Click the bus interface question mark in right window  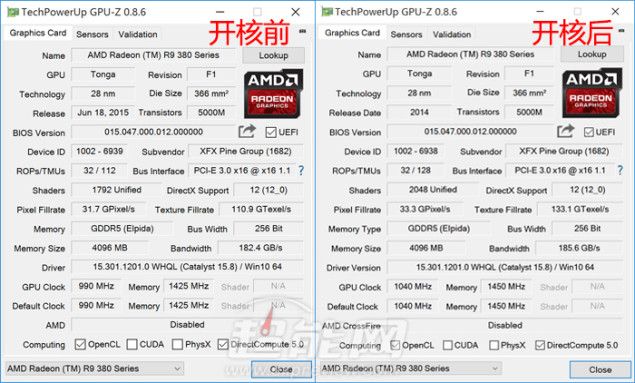[x=620, y=170]
